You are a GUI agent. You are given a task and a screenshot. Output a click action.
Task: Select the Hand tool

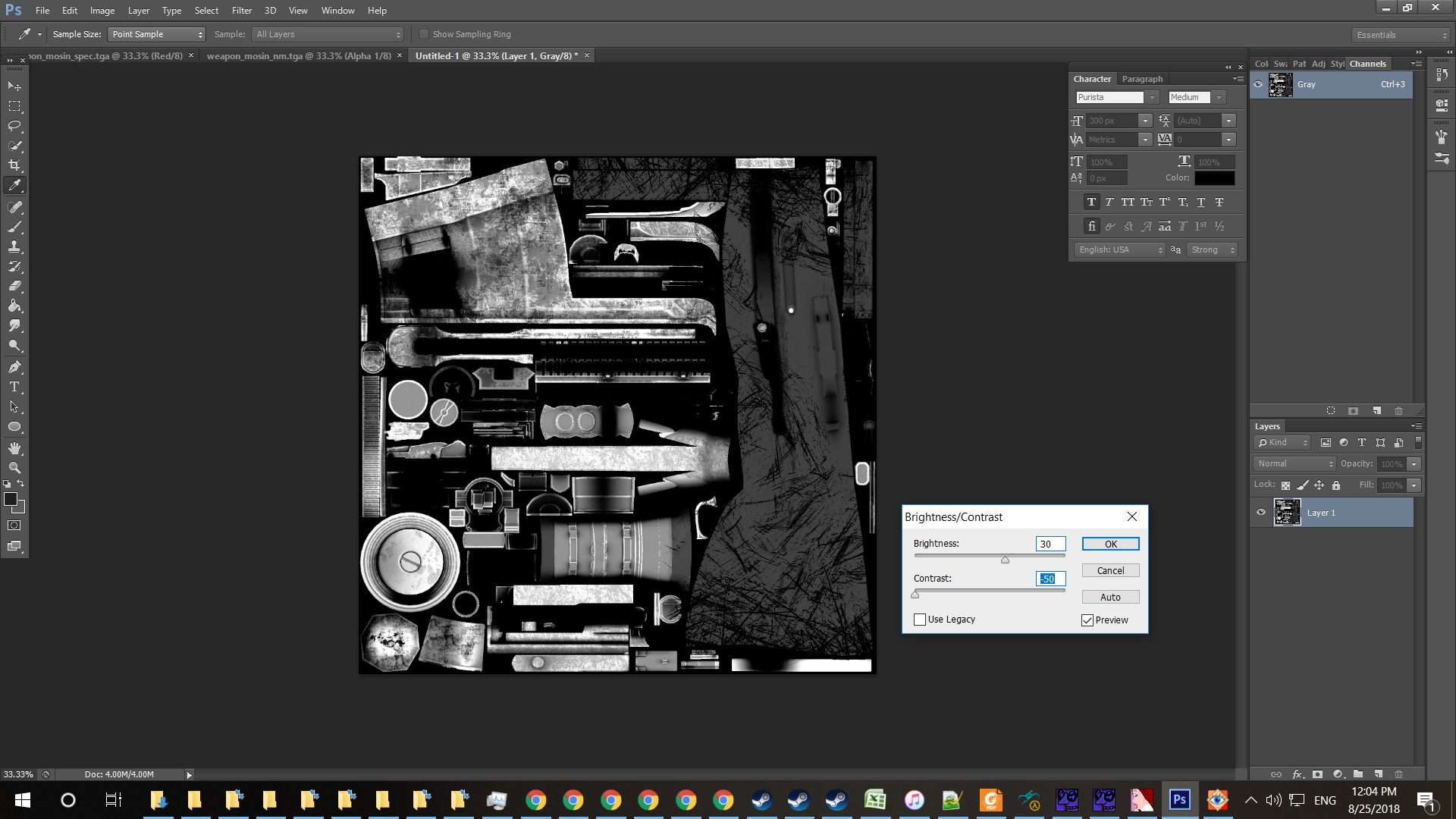point(14,448)
